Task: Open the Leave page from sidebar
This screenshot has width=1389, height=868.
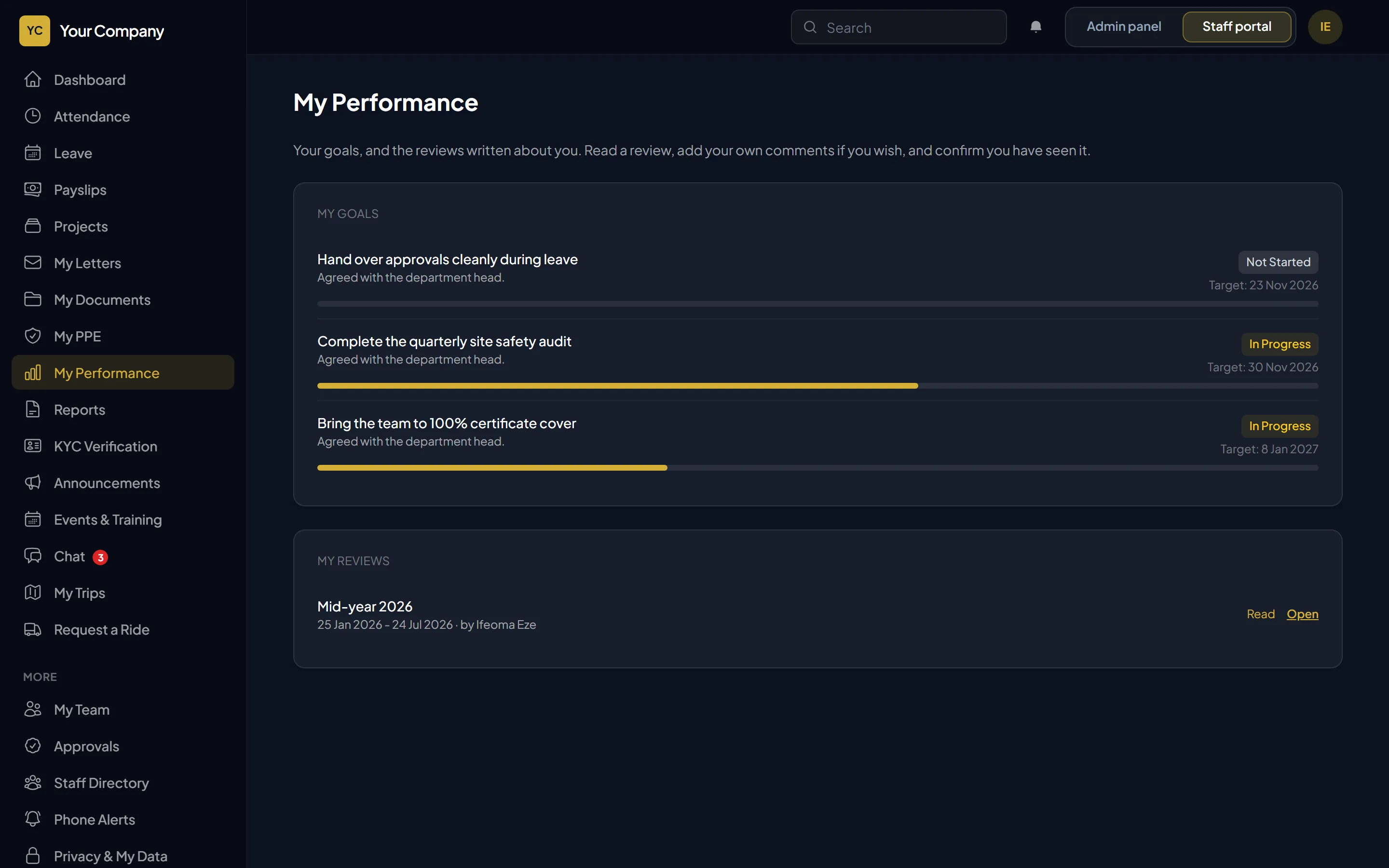Action: click(x=123, y=153)
